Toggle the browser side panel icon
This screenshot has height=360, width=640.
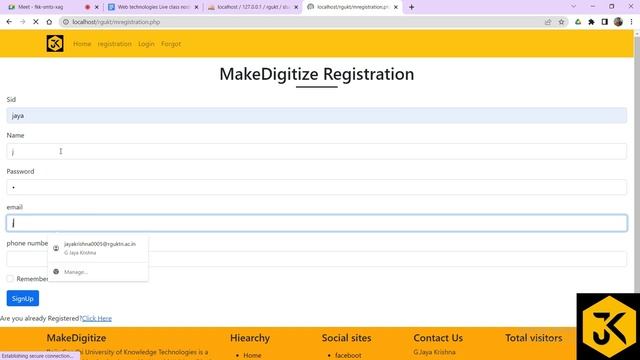[604, 22]
